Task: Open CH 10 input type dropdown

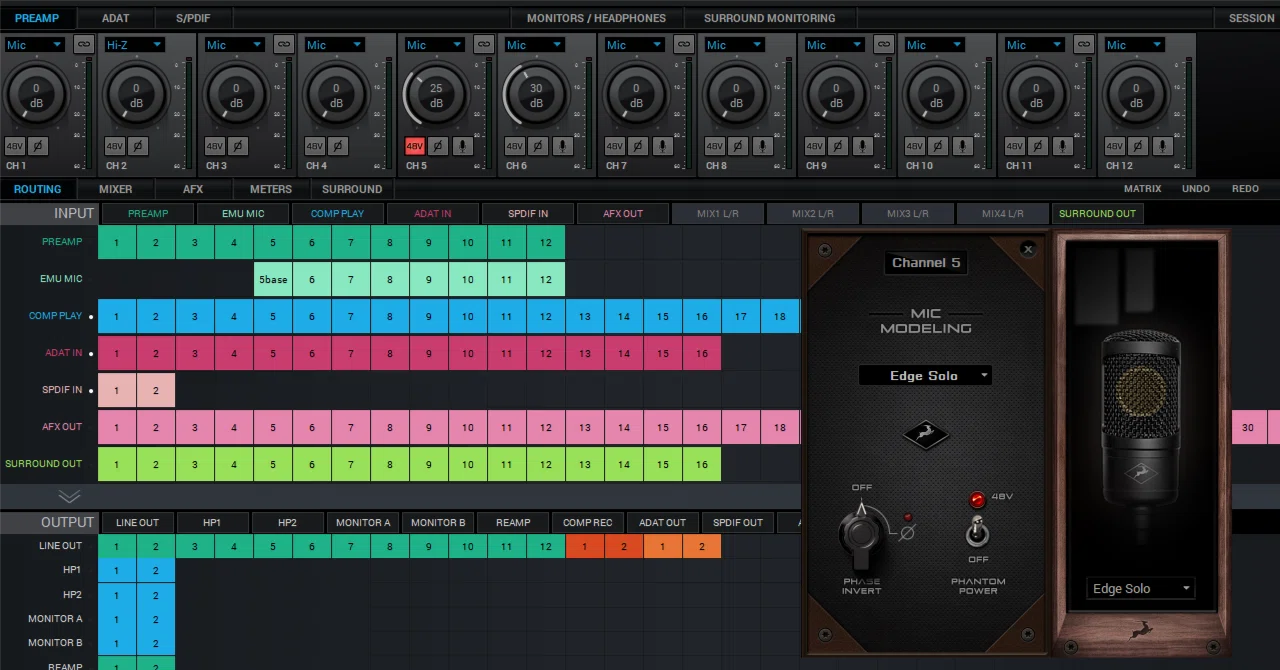Action: tap(934, 45)
